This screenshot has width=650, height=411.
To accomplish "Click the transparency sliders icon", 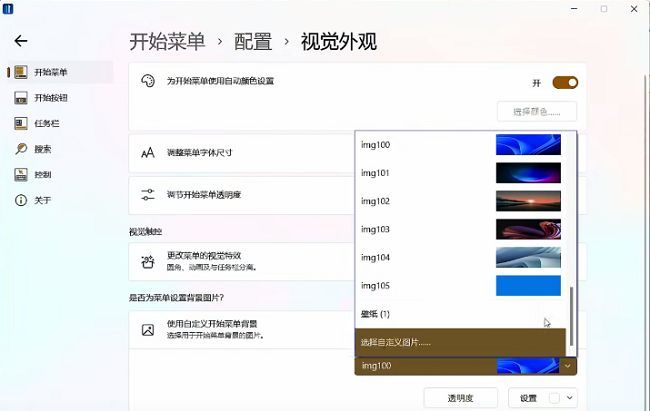I will (148, 195).
